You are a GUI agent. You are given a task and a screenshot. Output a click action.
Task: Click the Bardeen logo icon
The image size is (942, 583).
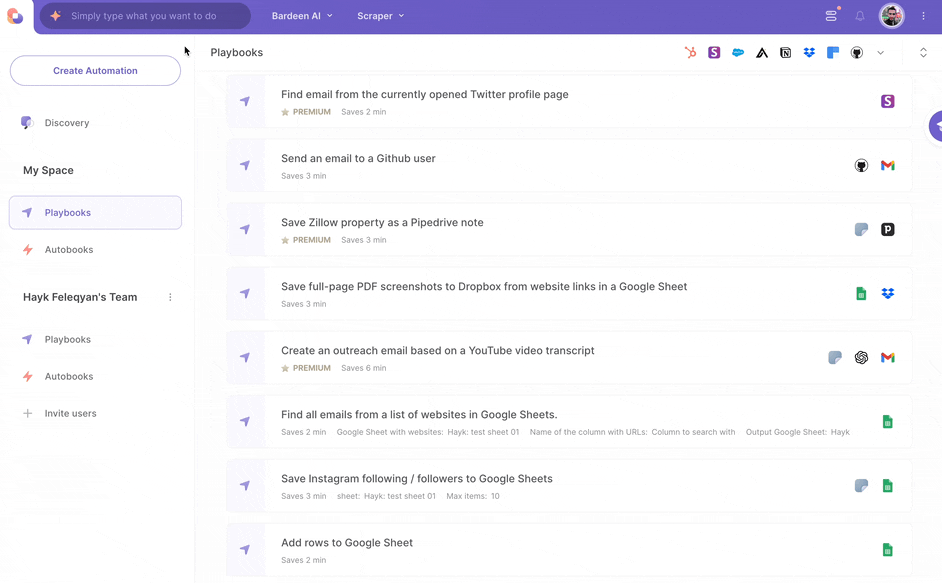(x=14, y=16)
